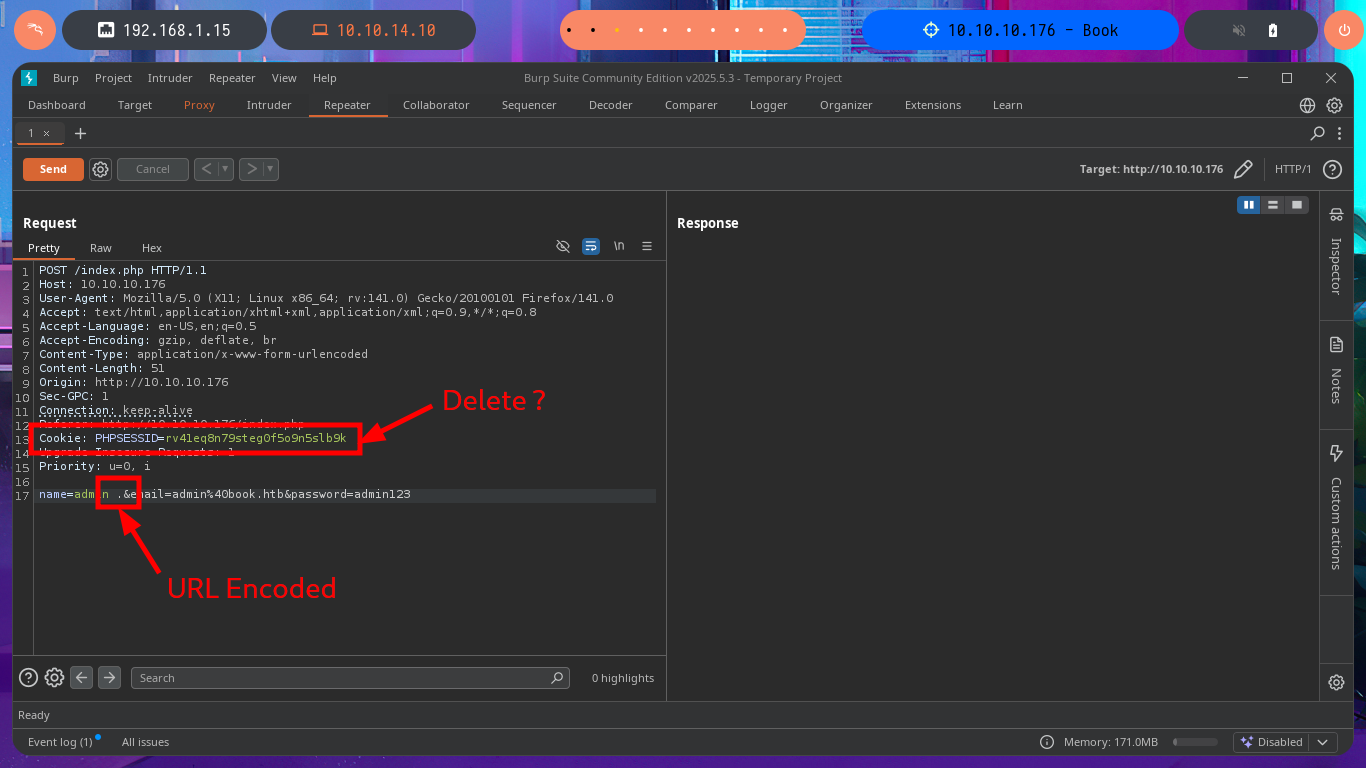The image size is (1366, 768).
Task: Open Repeater help question mark icon
Action: point(1332,169)
